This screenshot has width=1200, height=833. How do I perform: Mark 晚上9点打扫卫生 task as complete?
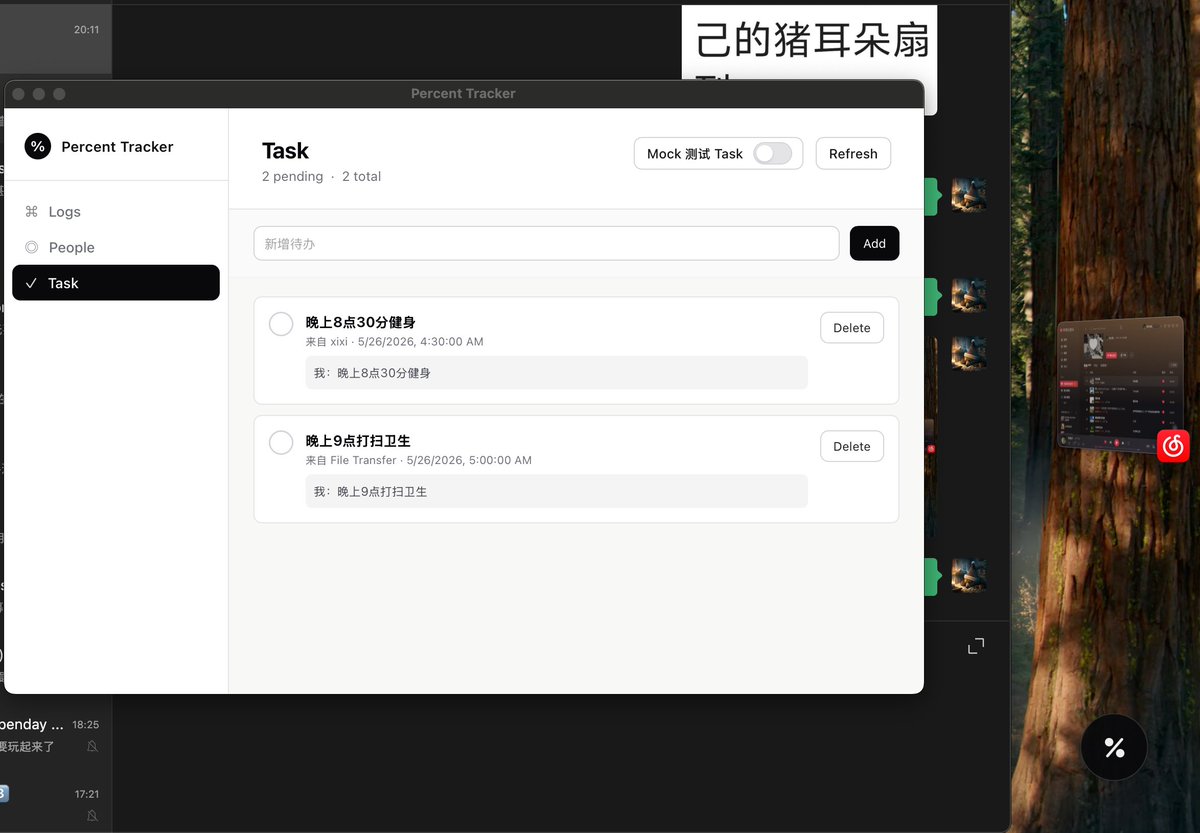pos(281,443)
